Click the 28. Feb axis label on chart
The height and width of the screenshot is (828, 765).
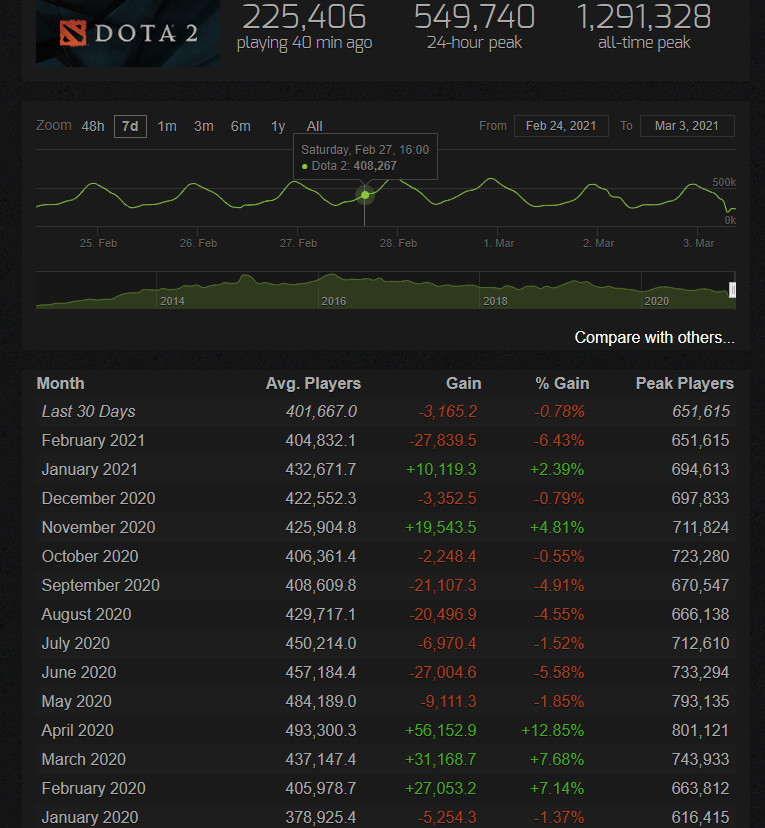tap(399, 243)
